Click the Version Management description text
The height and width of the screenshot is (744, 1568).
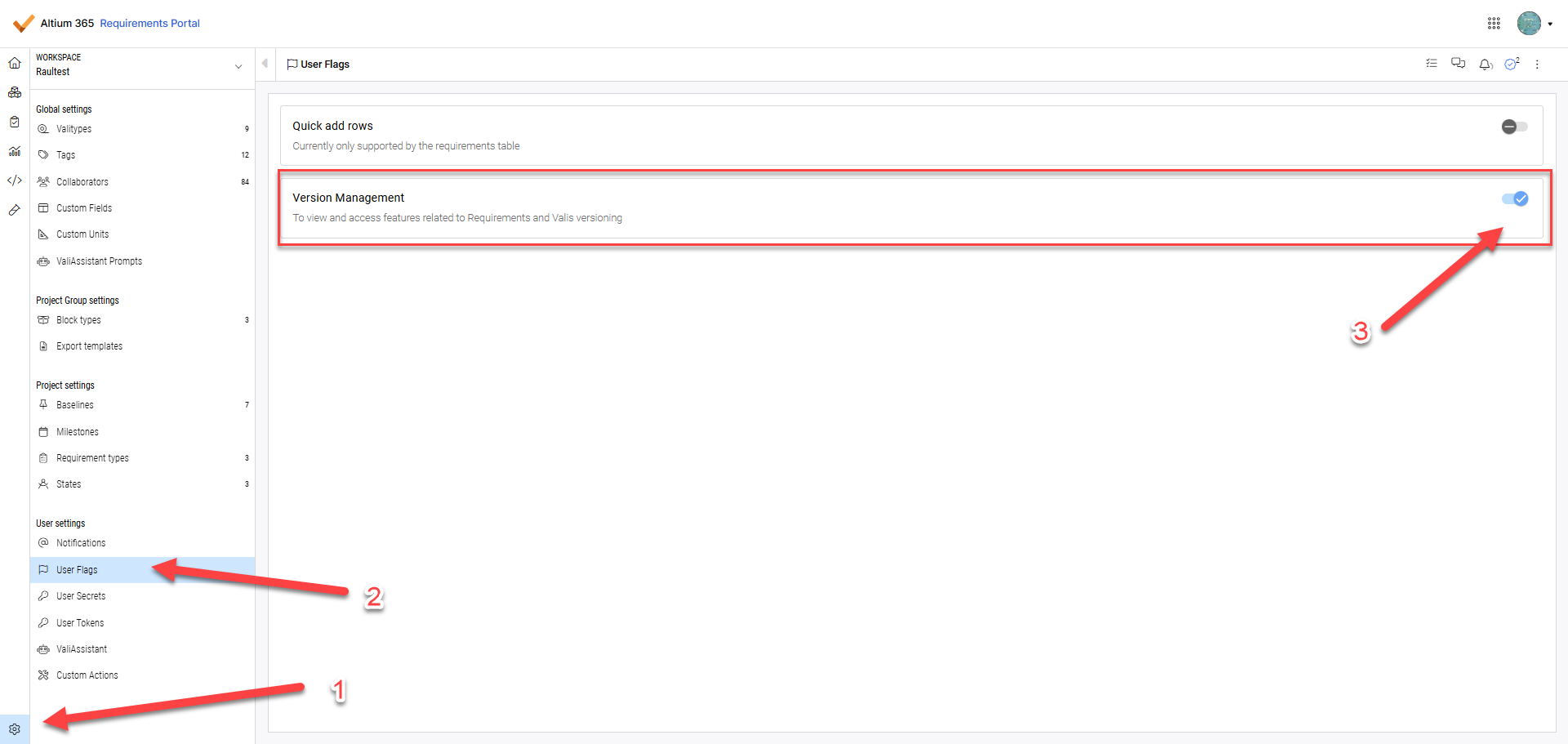click(x=457, y=218)
